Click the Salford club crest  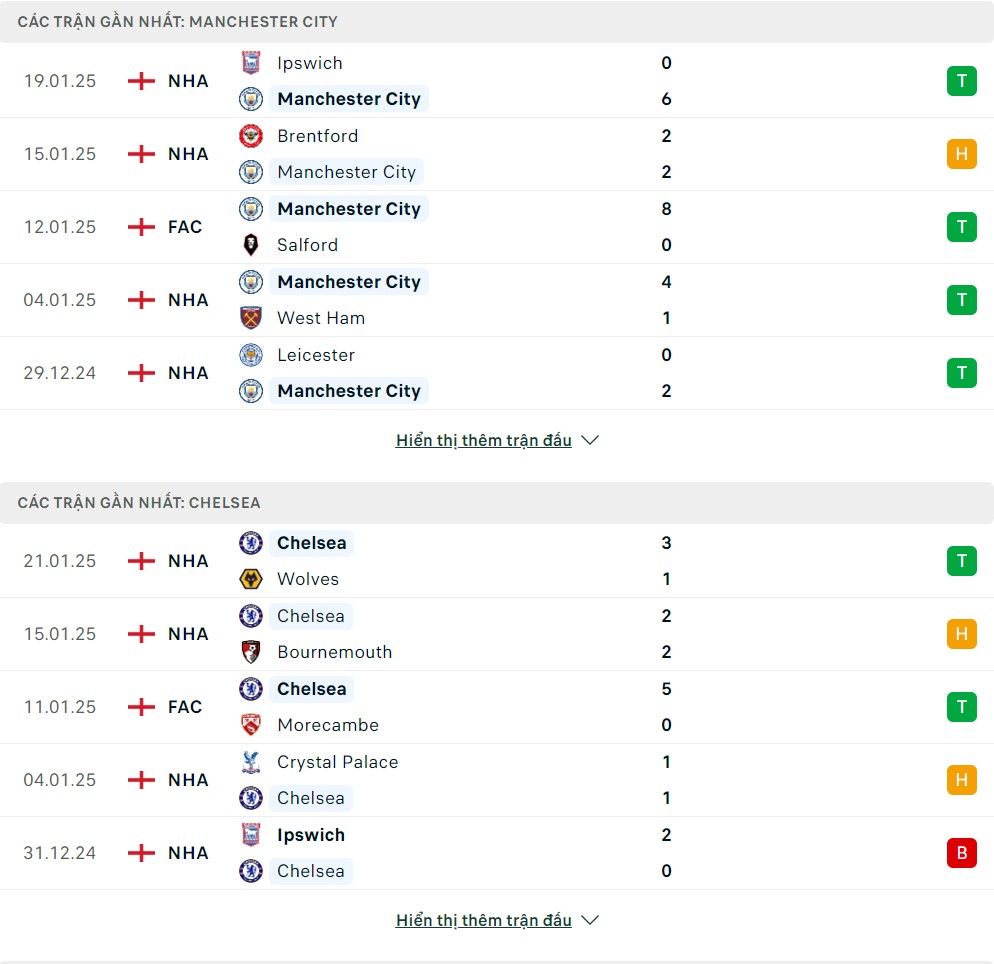click(251, 245)
